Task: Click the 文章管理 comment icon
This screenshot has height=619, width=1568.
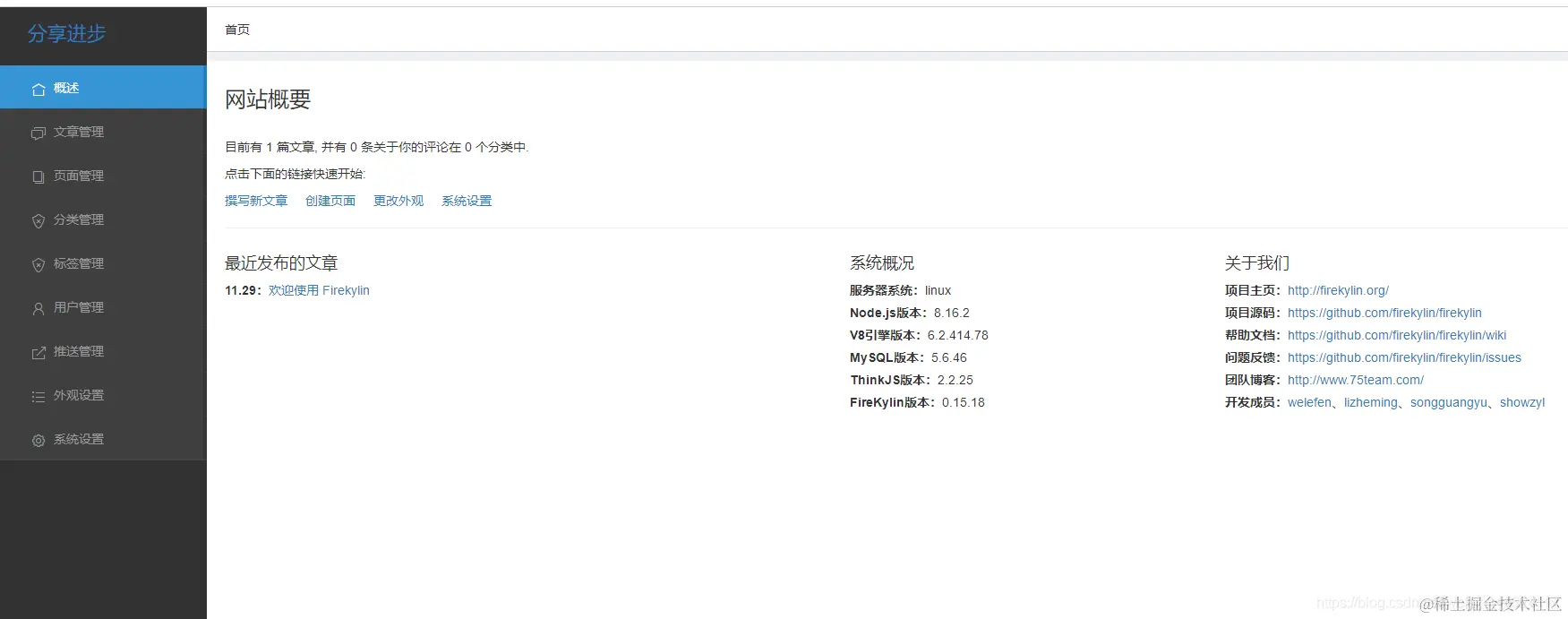Action: click(x=39, y=133)
